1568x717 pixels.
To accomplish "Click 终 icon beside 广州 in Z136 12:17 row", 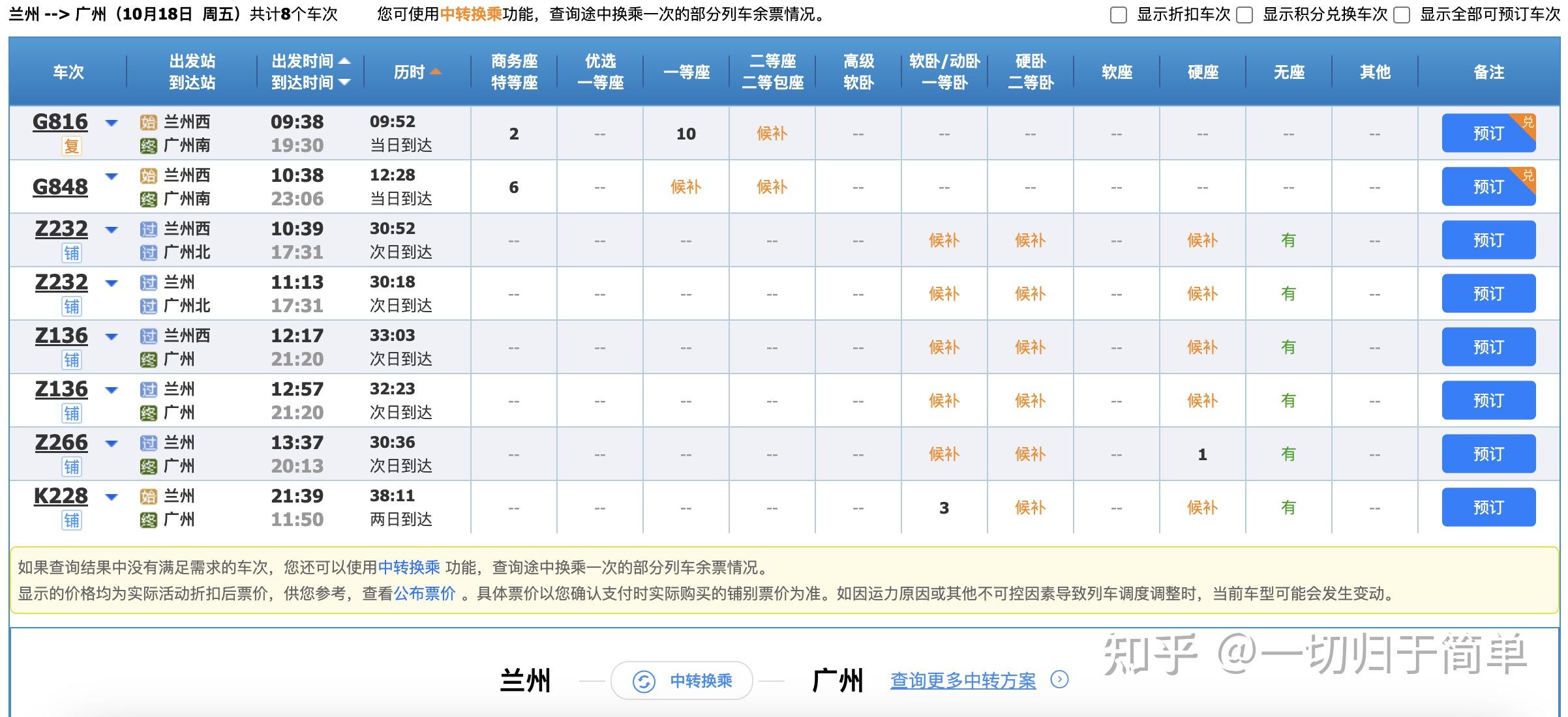I will (x=149, y=360).
